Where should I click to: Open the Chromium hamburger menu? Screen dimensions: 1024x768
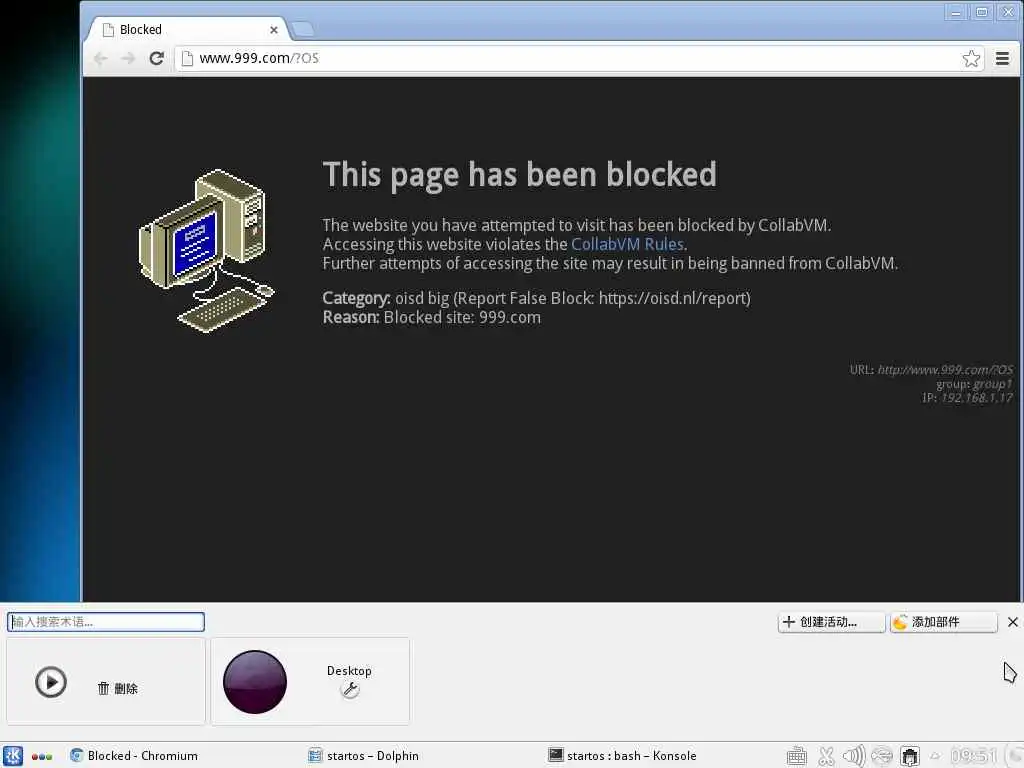[x=1002, y=58]
